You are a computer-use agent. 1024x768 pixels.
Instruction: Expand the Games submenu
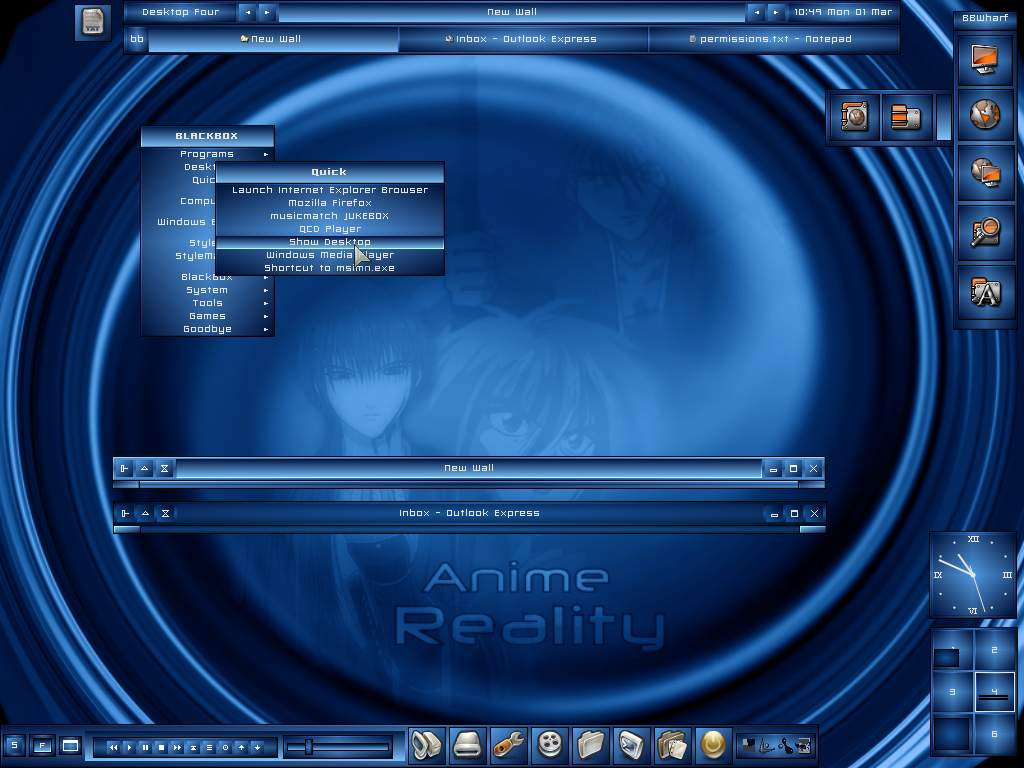[207, 316]
